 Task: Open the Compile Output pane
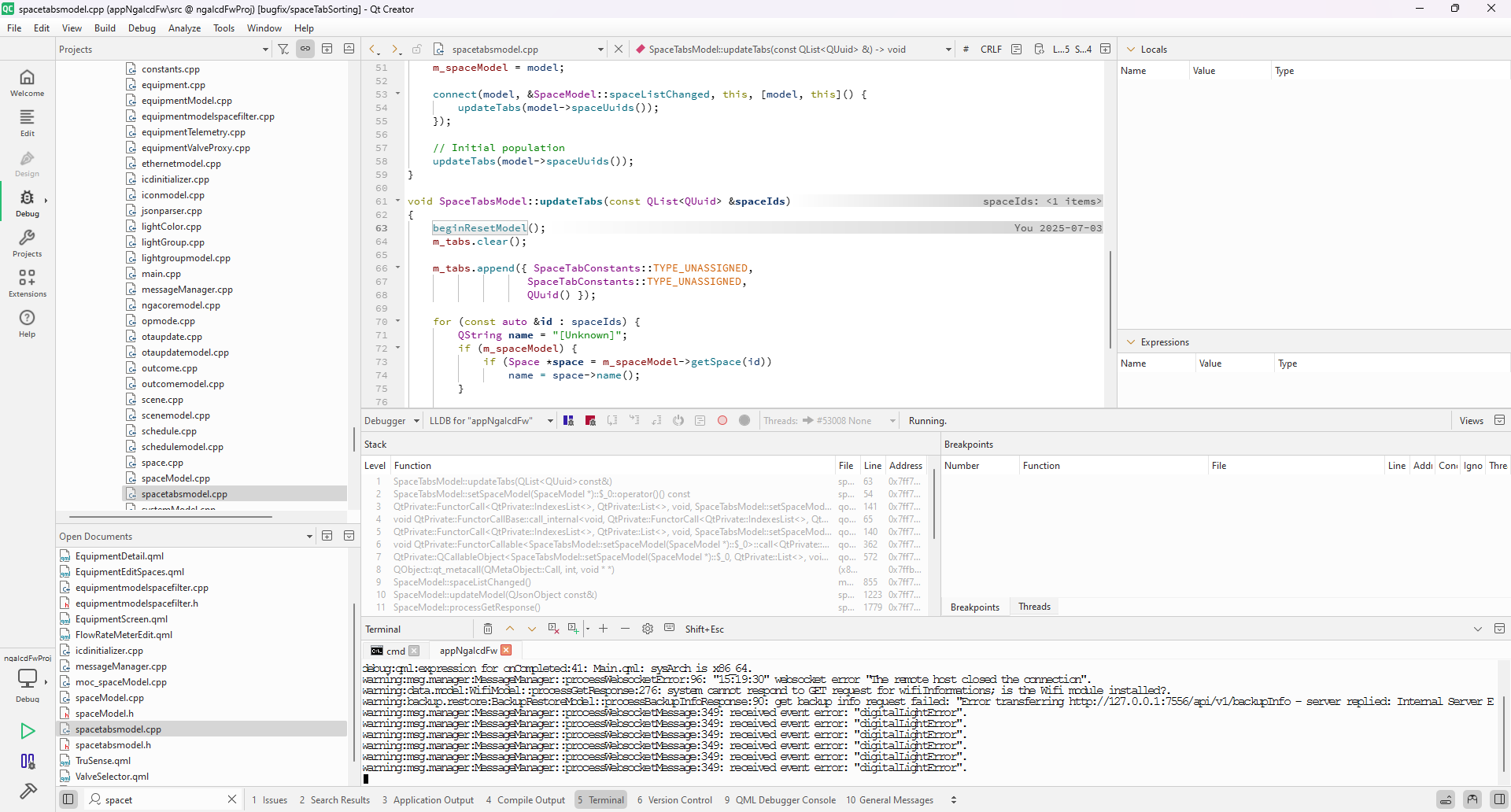(526, 800)
